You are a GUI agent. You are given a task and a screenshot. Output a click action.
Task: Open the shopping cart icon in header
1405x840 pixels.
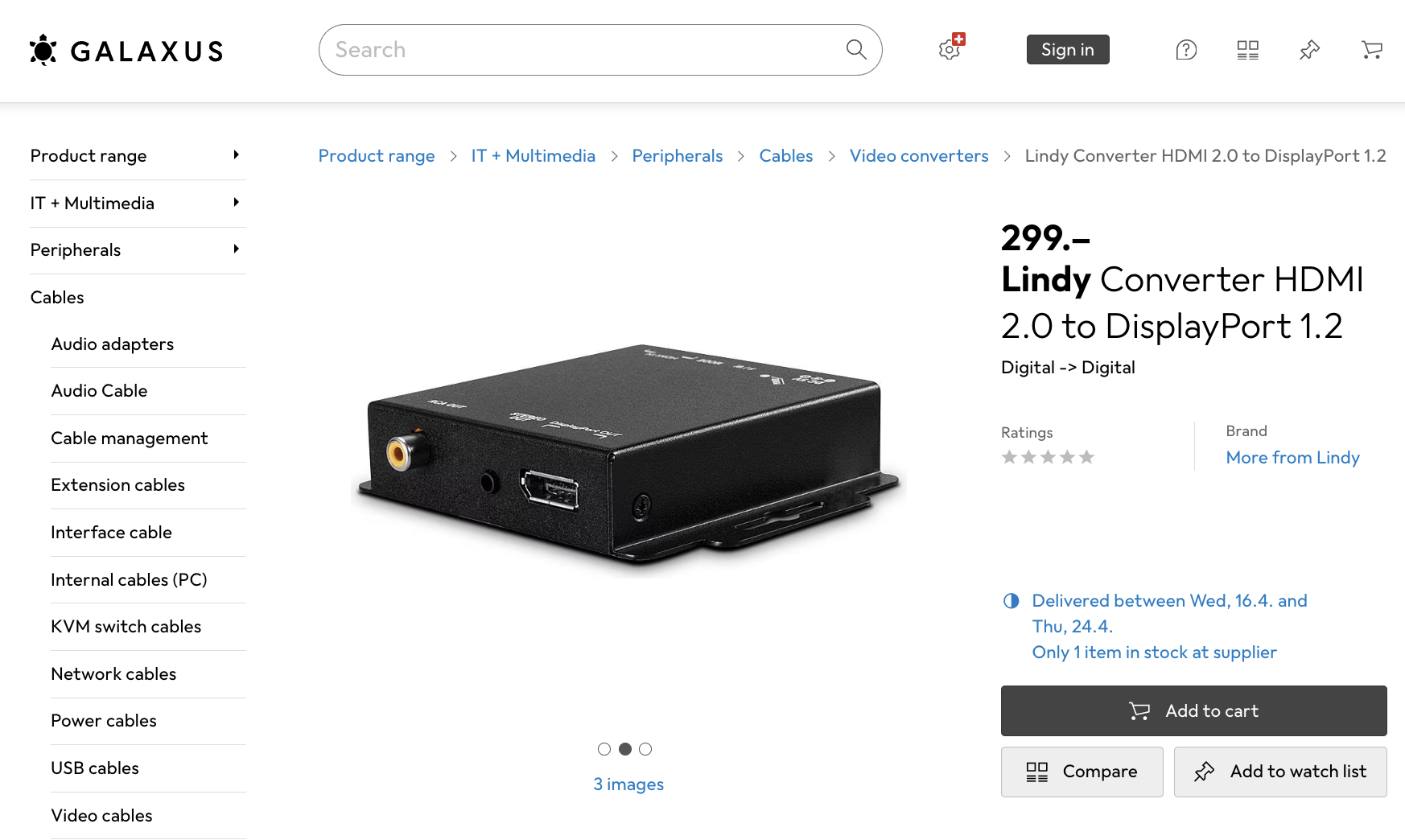[x=1372, y=50]
